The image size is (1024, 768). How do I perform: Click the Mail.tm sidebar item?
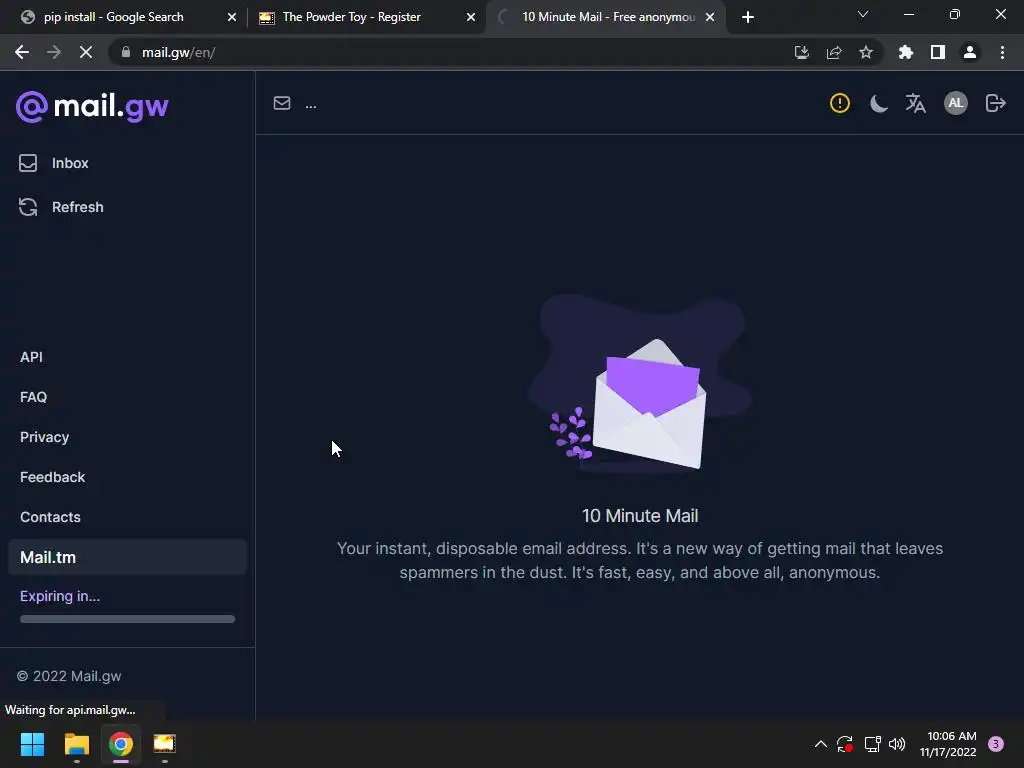127,557
